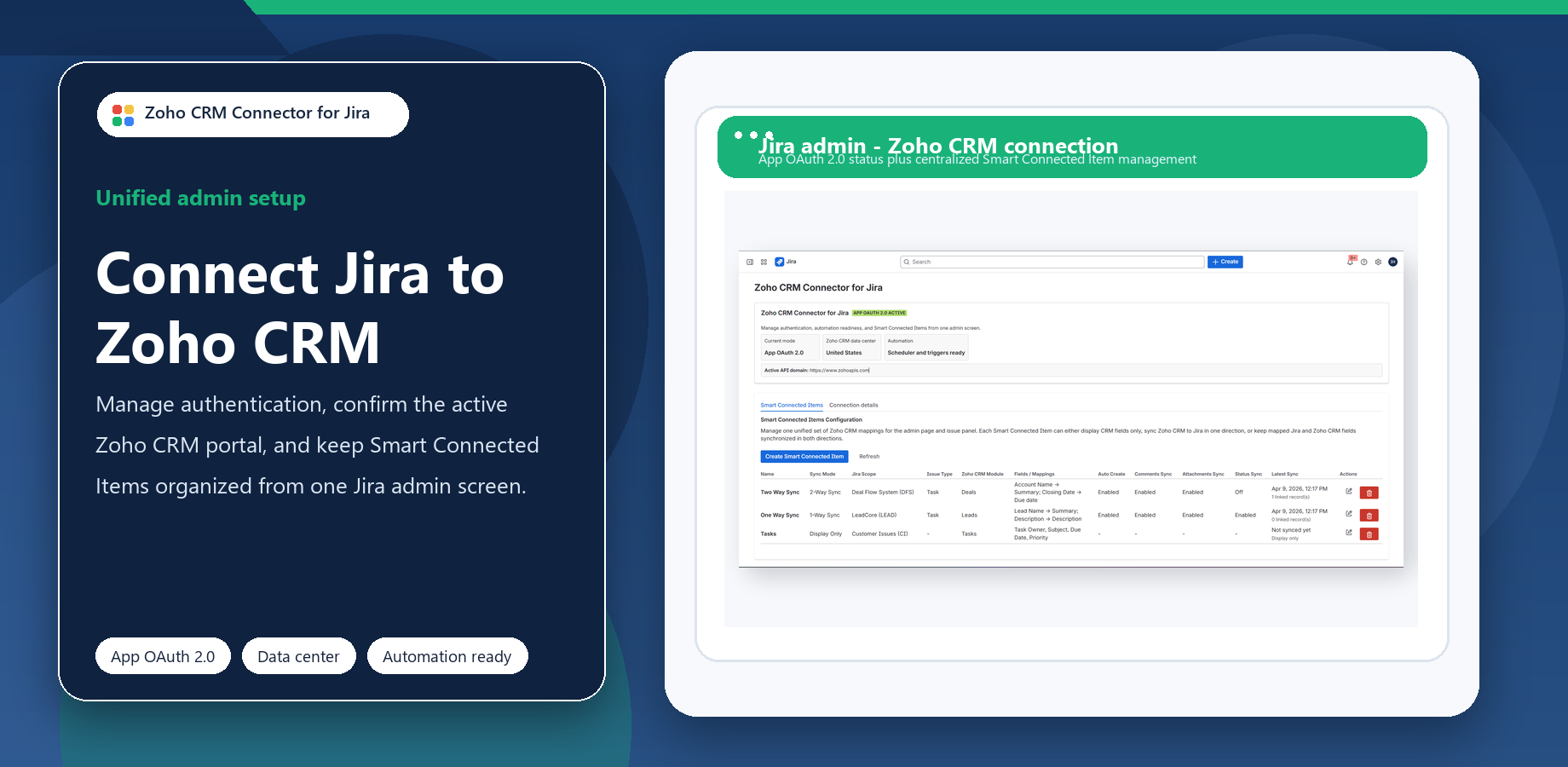Open the Automation scheduler status selector

925,348
